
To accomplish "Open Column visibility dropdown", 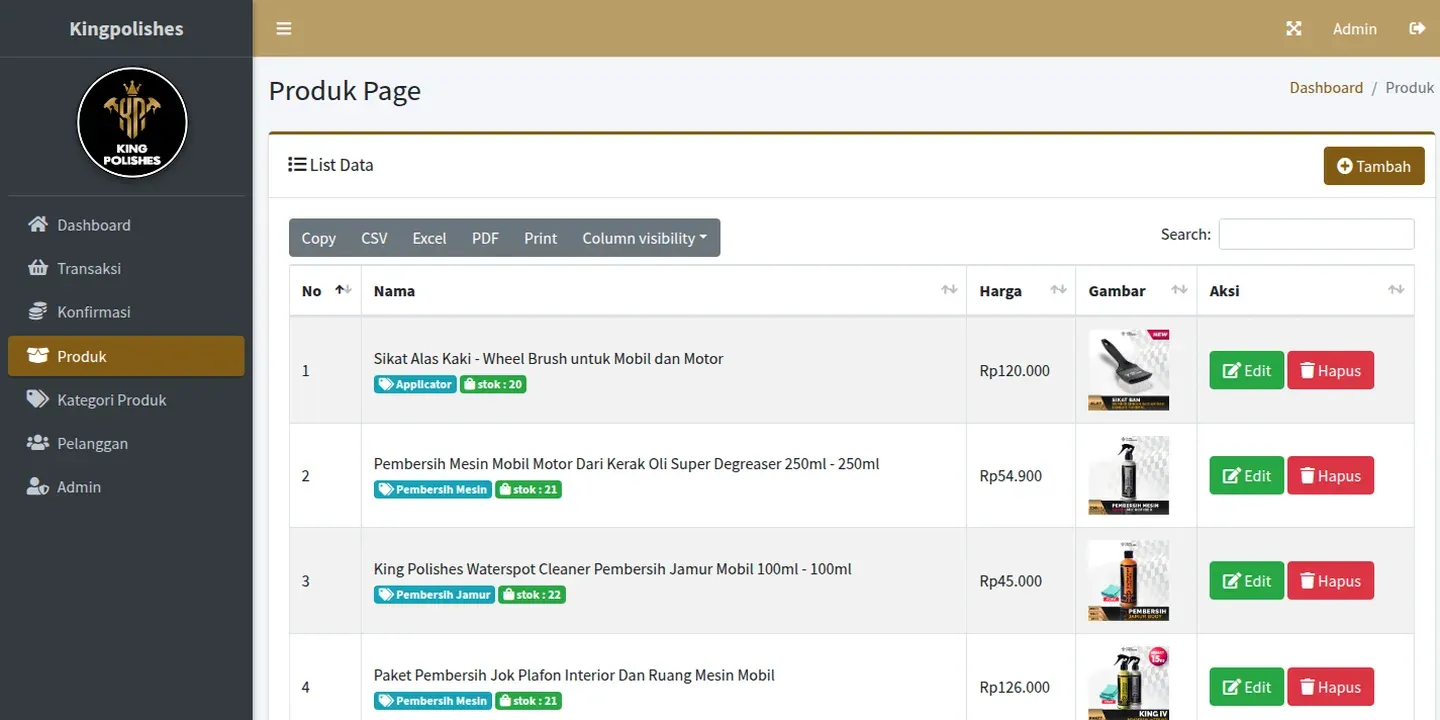I will [x=645, y=238].
